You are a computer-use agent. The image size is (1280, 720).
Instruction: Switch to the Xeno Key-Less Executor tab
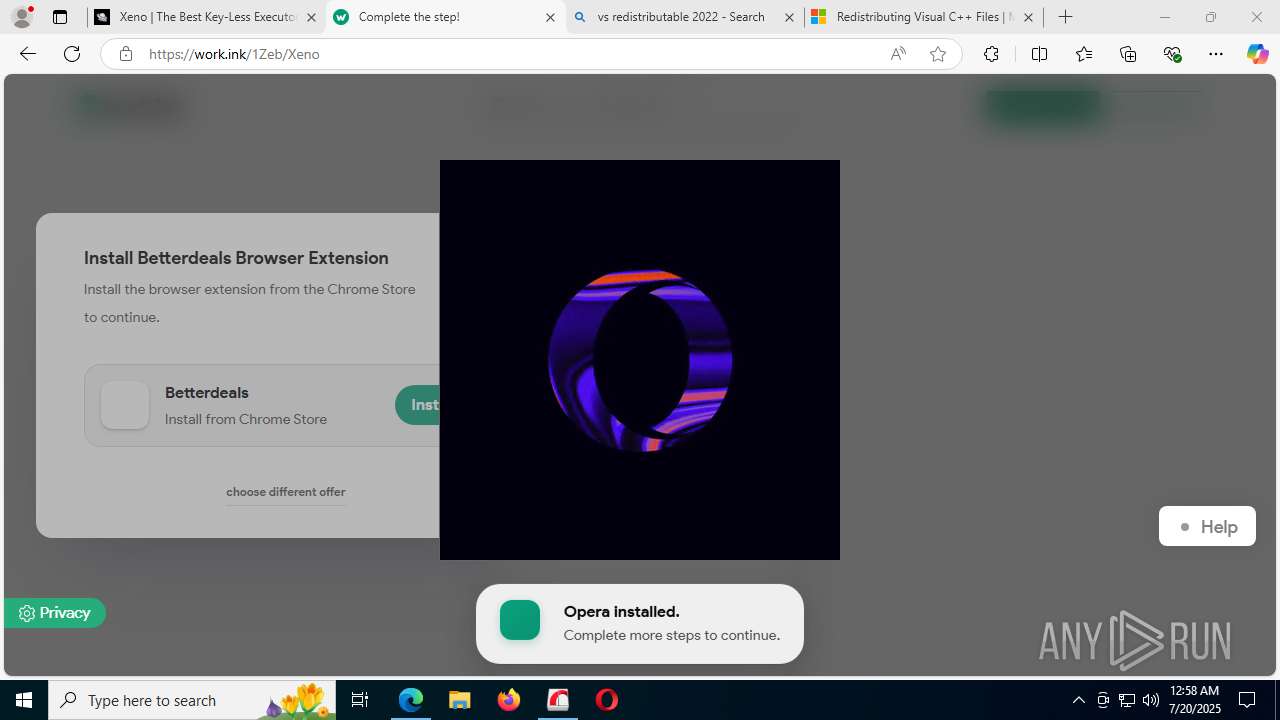point(205,17)
